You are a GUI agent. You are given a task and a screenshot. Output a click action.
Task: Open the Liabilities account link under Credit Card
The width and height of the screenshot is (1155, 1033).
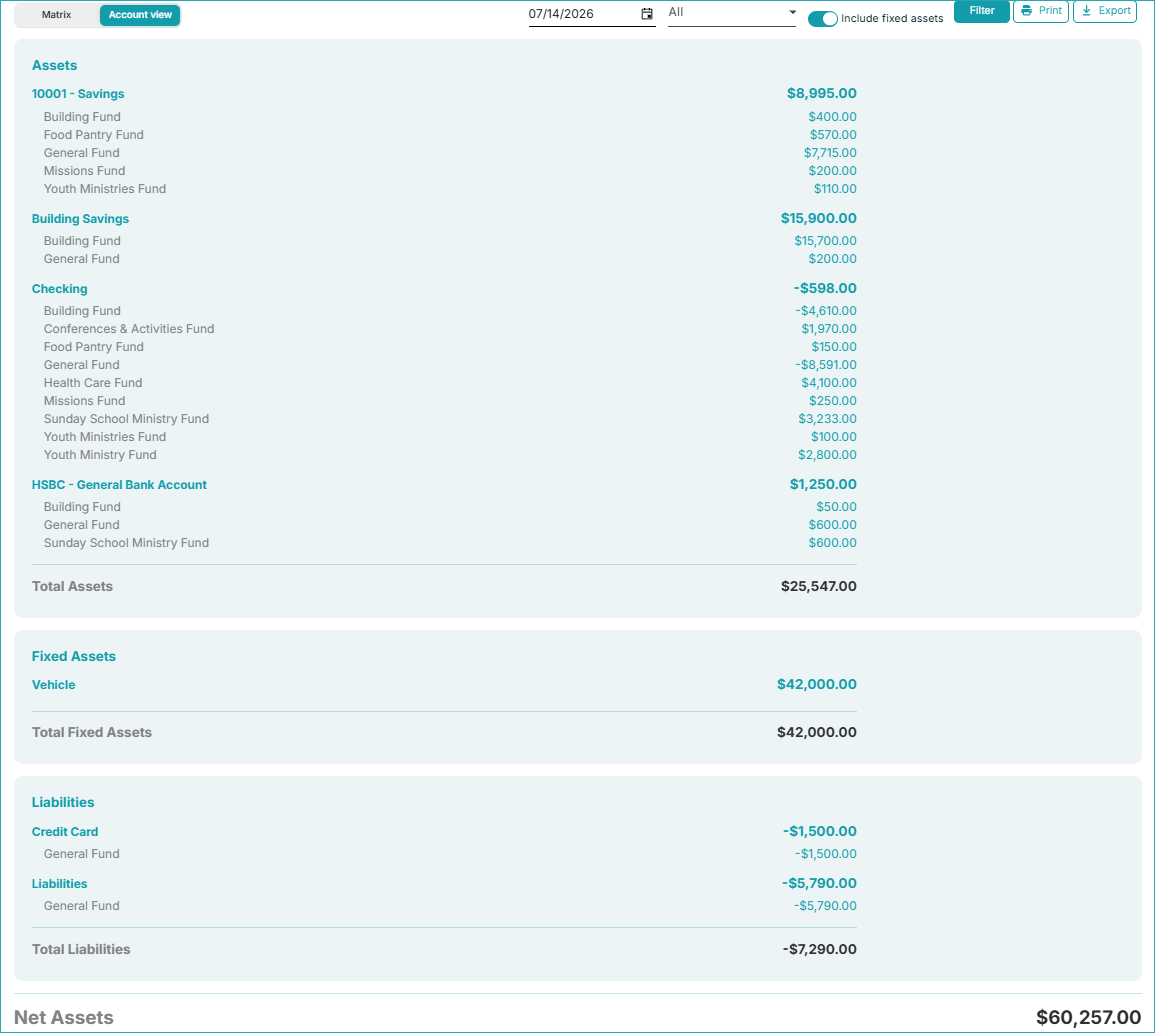pyautogui.click(x=60, y=883)
